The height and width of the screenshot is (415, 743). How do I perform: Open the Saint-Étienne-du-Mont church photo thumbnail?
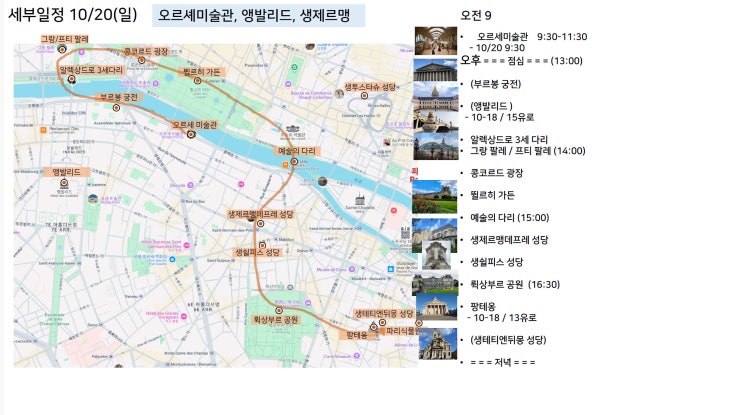(x=438, y=344)
